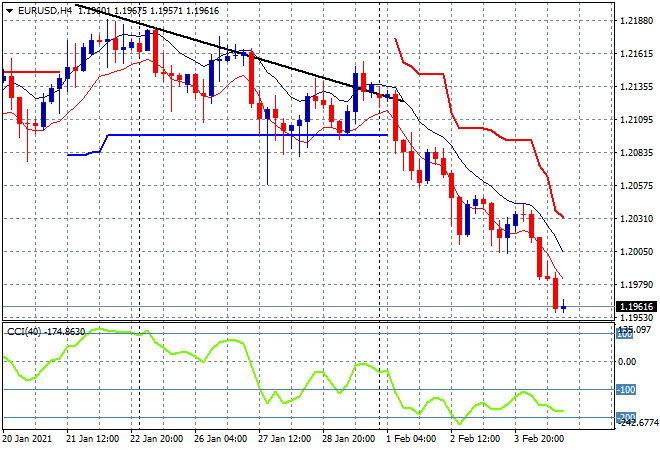Image resolution: width=660 pixels, height=450 pixels.
Task: Click the CCI 100 level marker
Action: tap(625, 334)
